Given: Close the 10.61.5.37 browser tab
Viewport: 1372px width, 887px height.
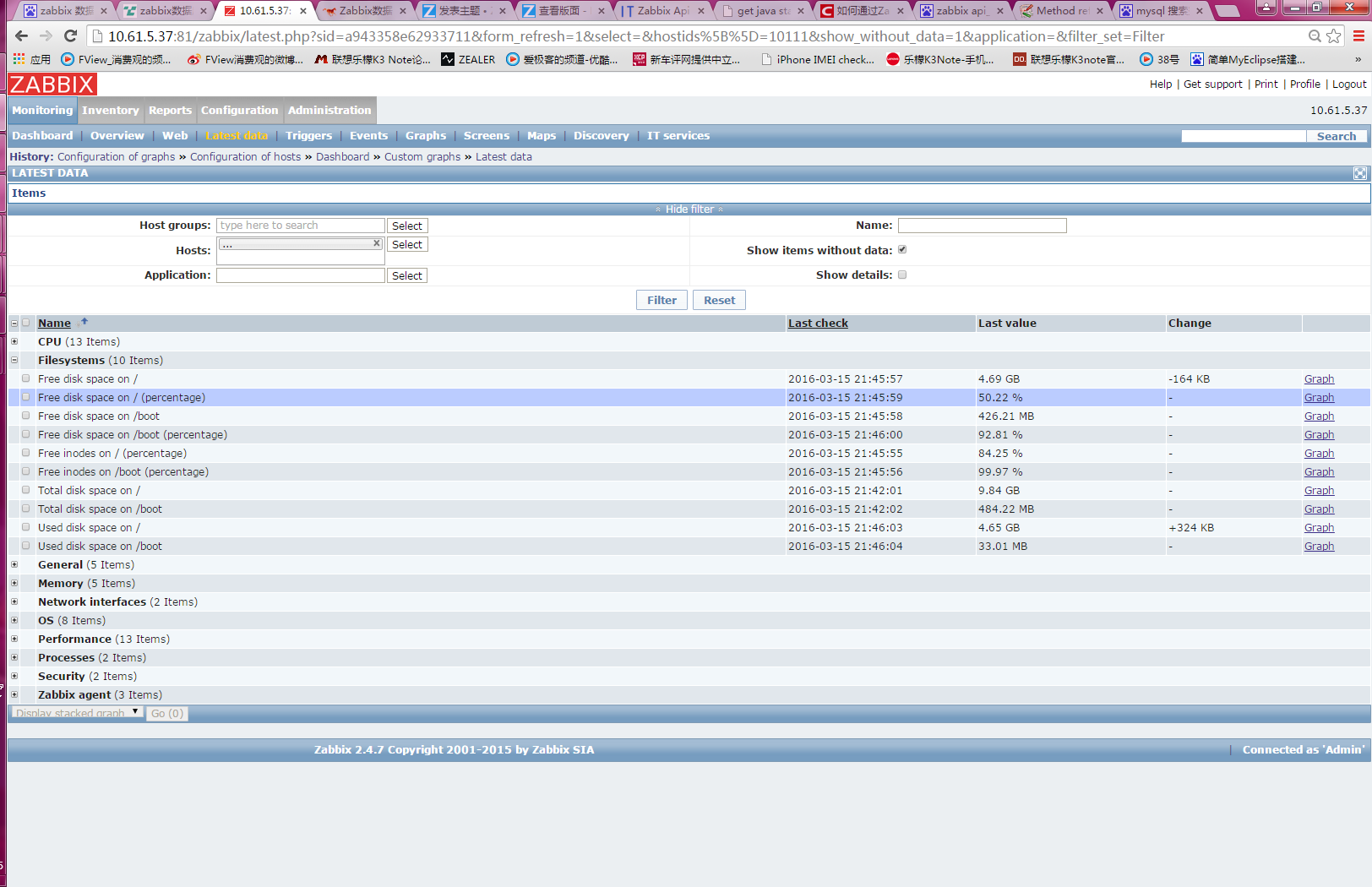Looking at the screenshot, I should coord(303,11).
